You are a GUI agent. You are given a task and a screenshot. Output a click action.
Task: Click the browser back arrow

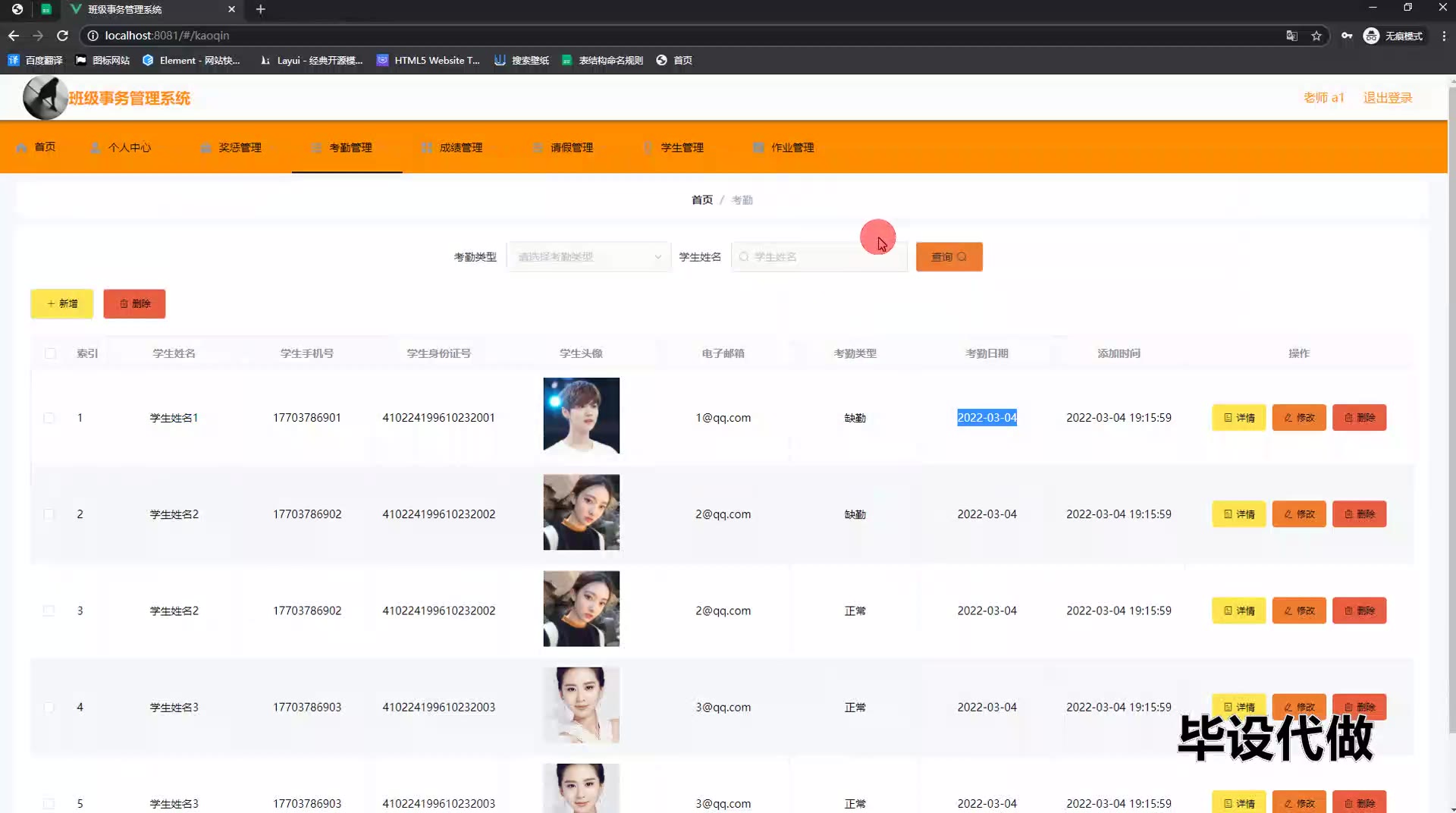14,36
